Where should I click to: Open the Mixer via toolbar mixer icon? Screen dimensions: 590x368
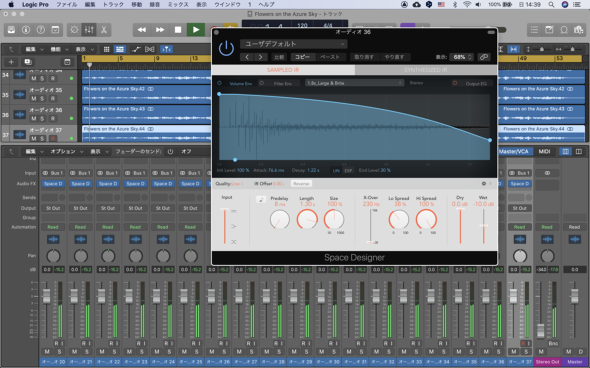(x=89, y=30)
